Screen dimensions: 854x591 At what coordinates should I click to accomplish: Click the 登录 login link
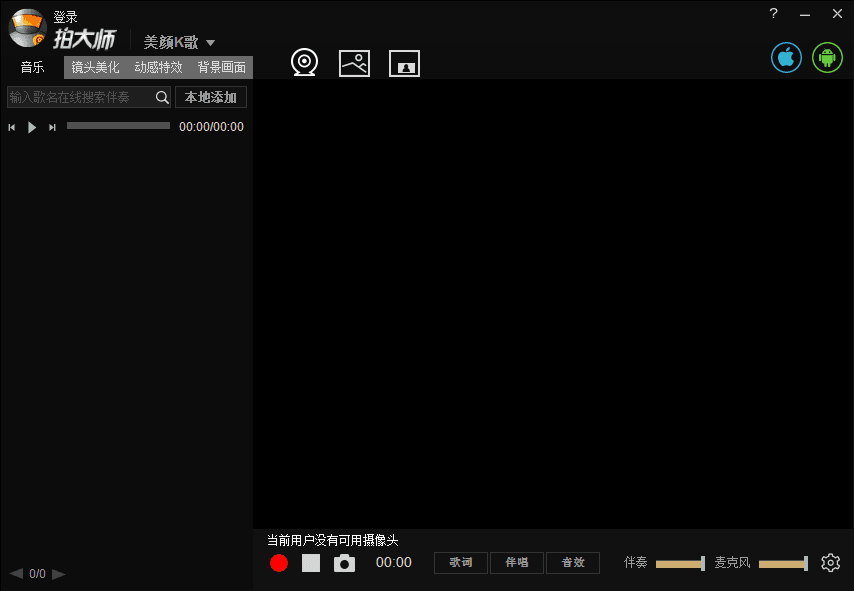65,17
